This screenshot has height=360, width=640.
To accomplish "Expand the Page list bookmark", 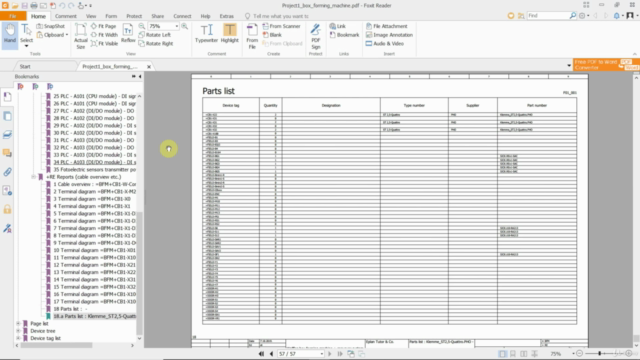I will 18,323.
